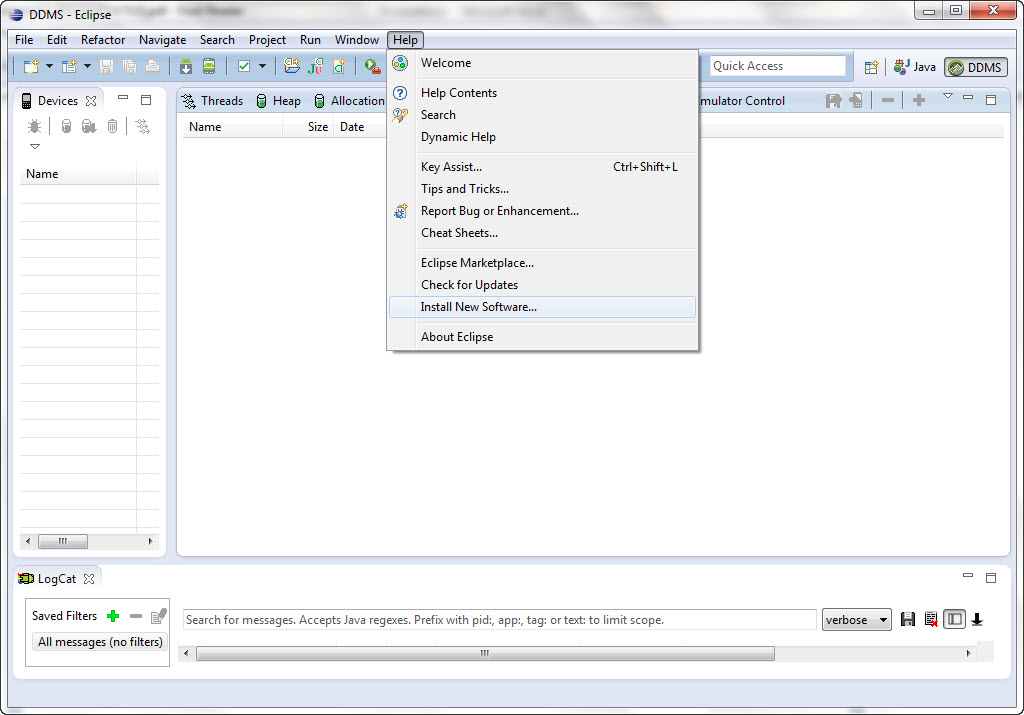Image resolution: width=1024 pixels, height=715 pixels.
Task: Click the plus new folder icon in File Explorer toolbar
Action: point(919,101)
